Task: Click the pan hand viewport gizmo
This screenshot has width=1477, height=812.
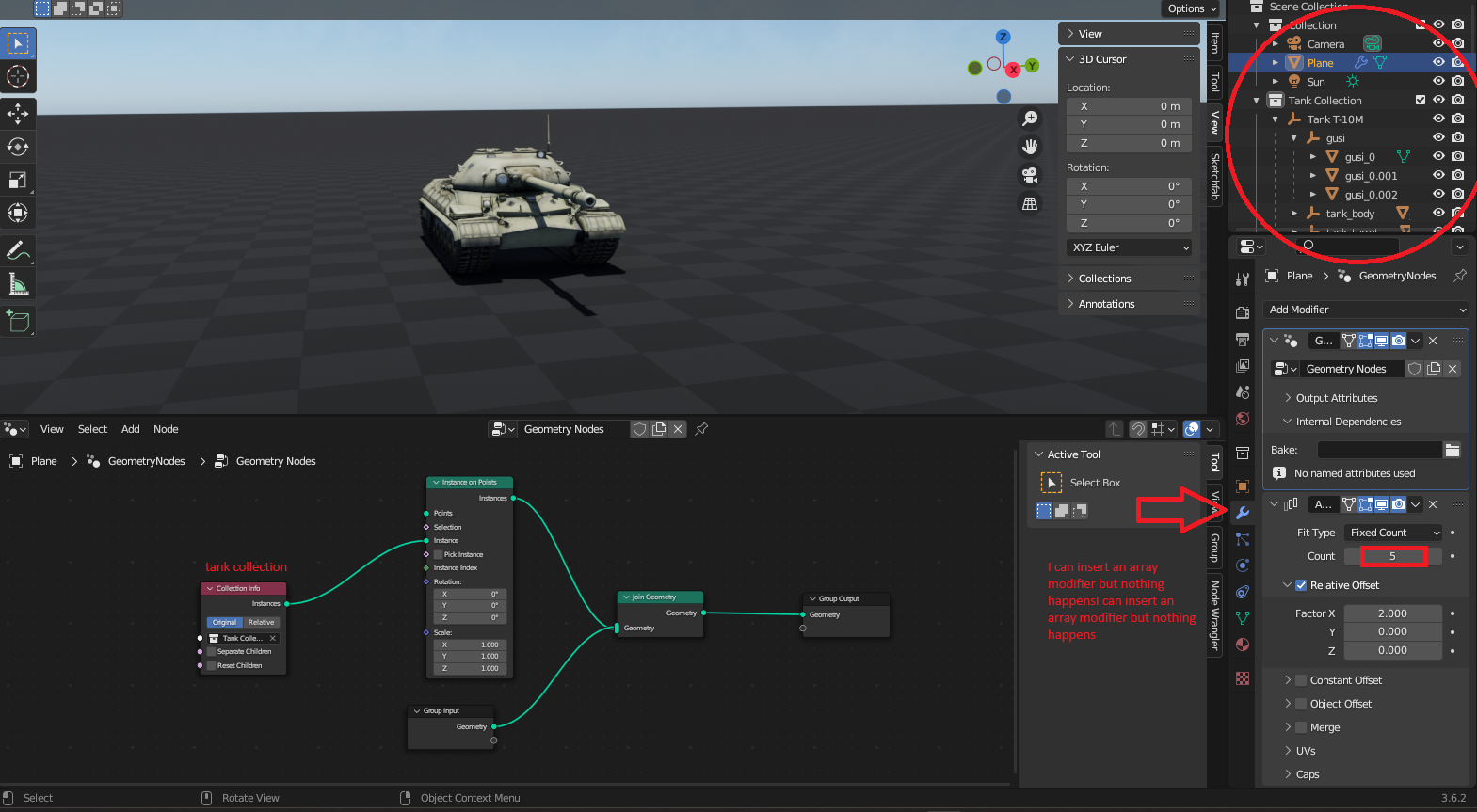Action: point(1030,147)
